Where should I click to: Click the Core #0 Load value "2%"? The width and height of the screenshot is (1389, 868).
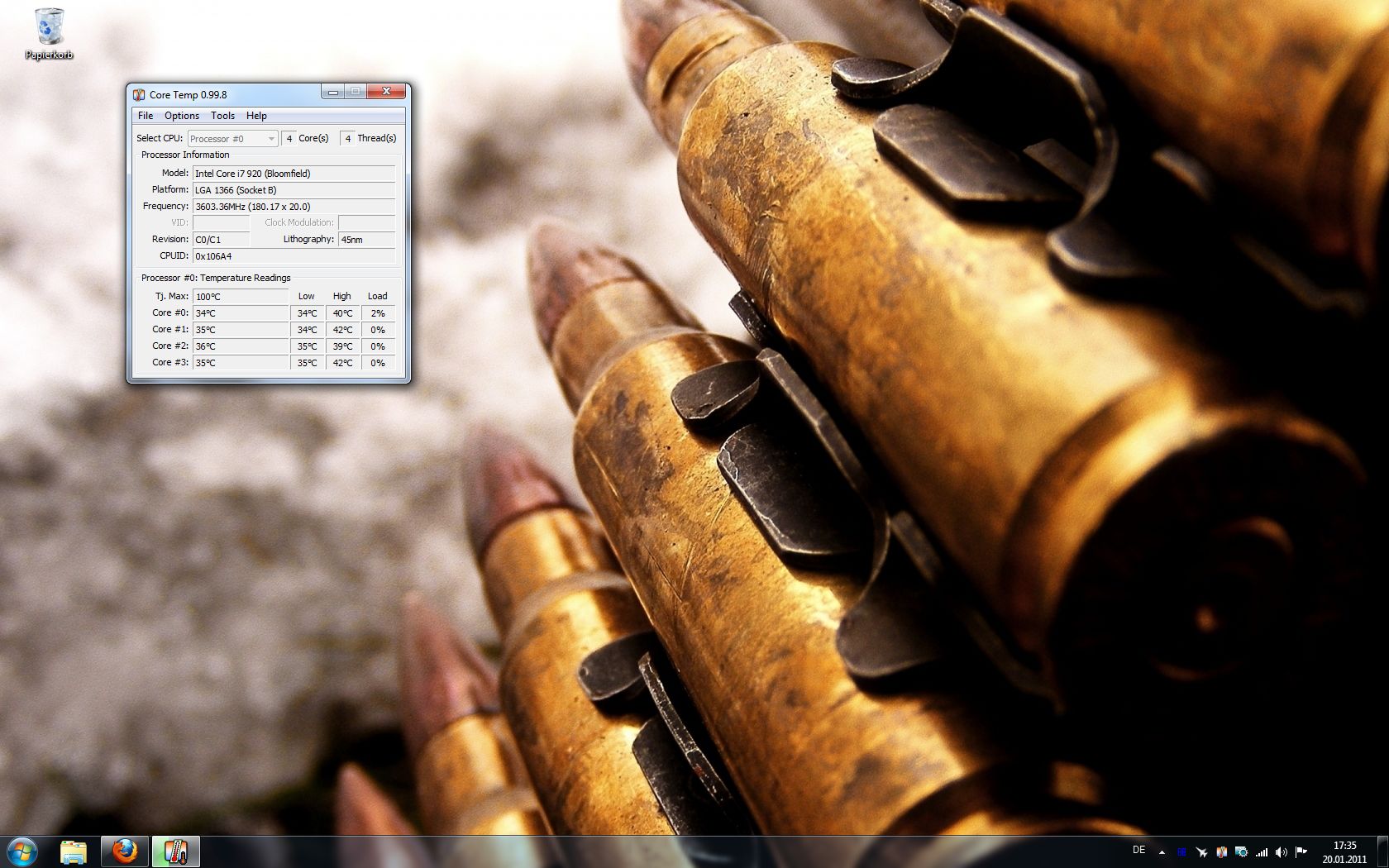tap(378, 313)
